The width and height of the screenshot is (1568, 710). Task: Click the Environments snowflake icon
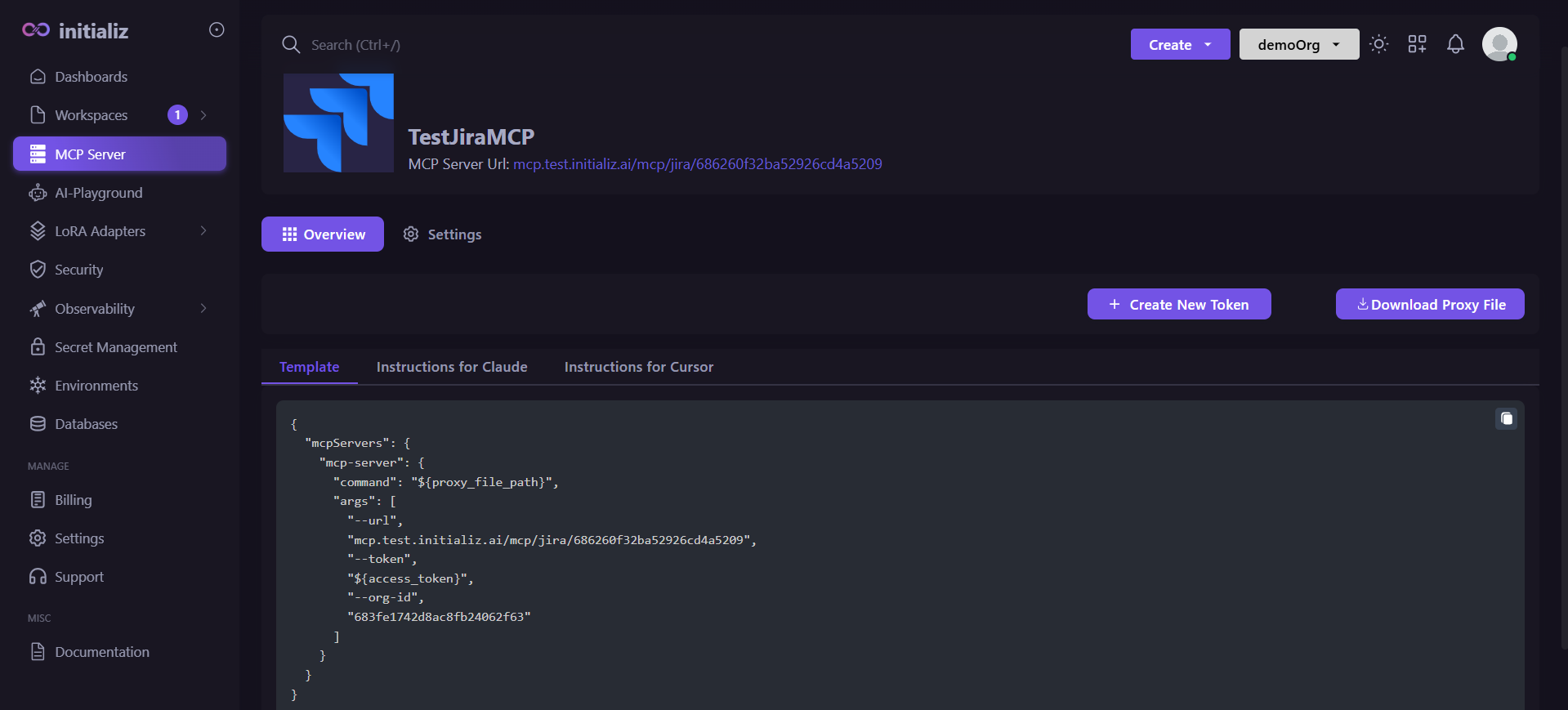tap(38, 386)
